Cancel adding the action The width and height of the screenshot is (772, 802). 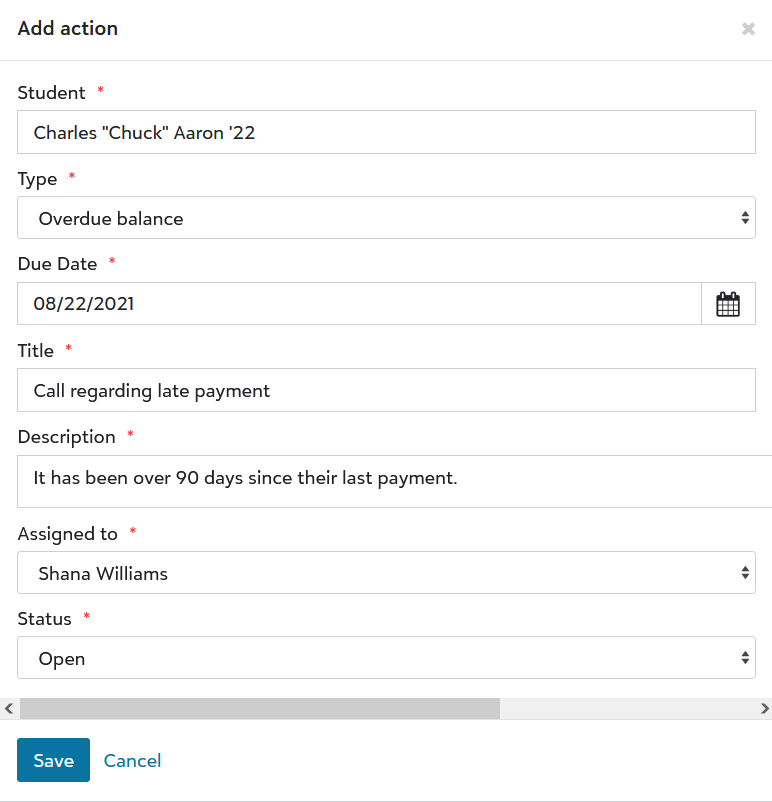point(132,761)
